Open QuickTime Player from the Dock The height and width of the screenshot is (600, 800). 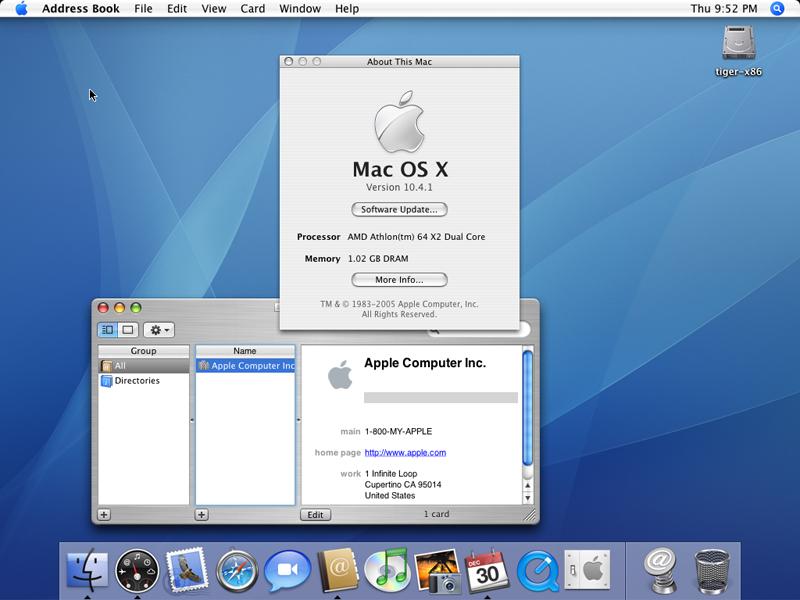pos(537,571)
